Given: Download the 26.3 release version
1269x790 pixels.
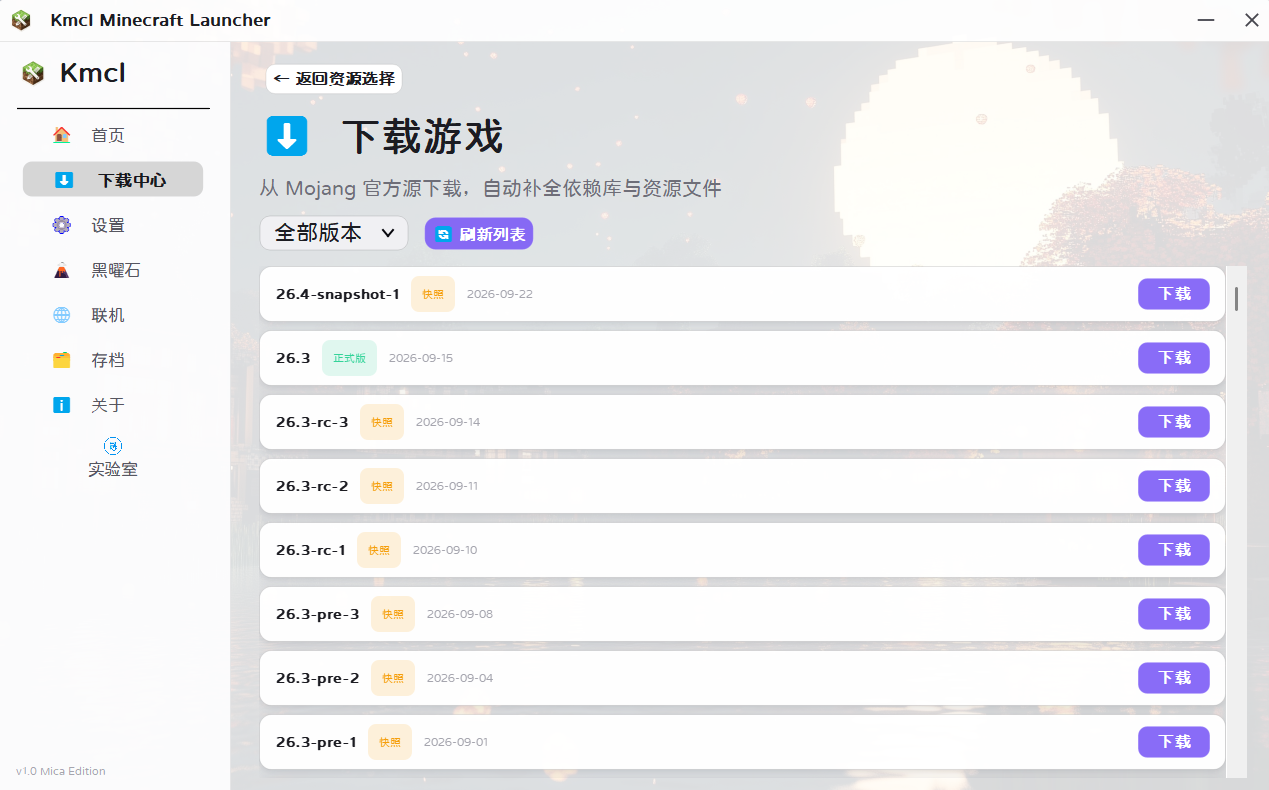Looking at the screenshot, I should point(1174,358).
